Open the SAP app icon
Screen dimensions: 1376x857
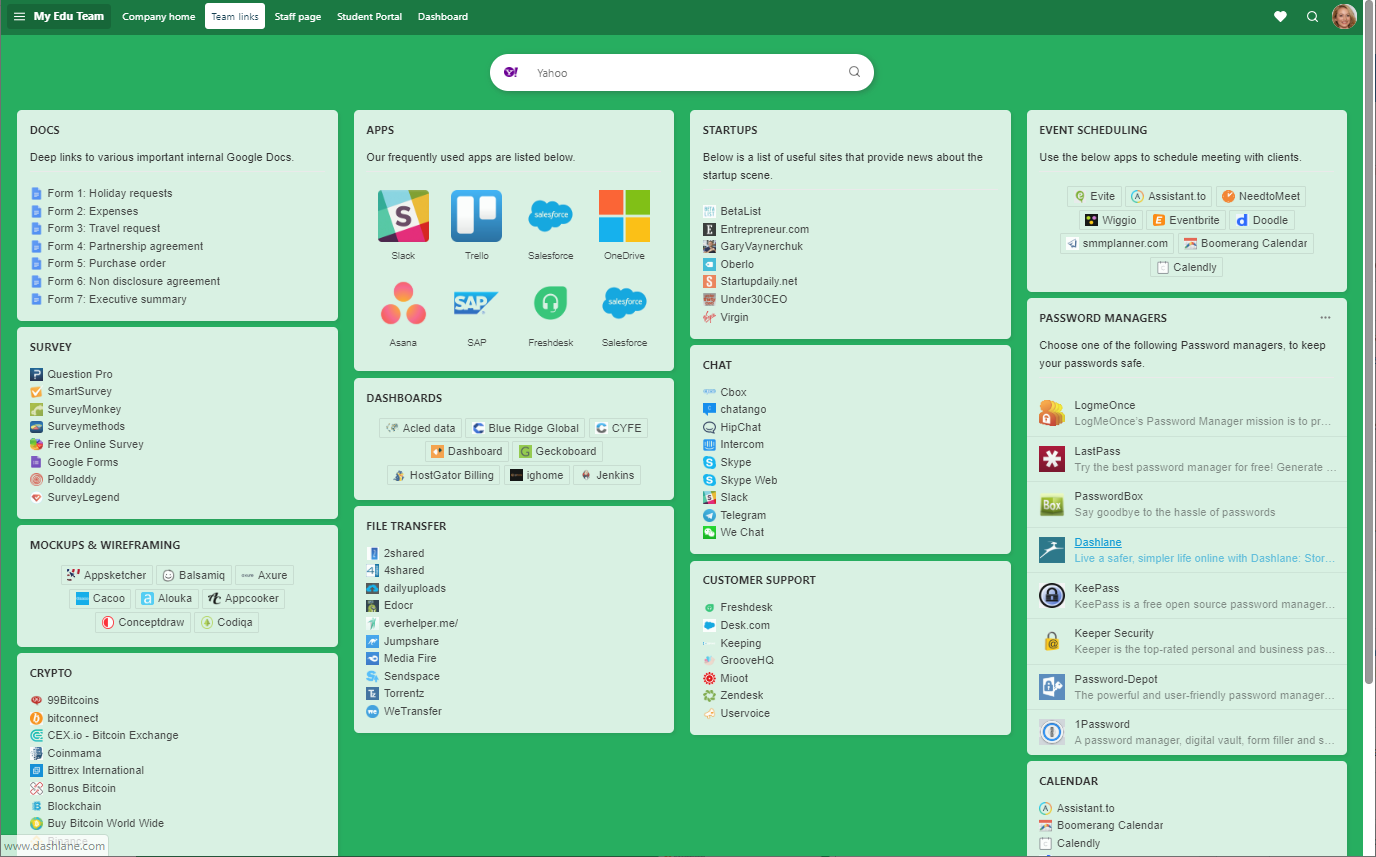(477, 303)
